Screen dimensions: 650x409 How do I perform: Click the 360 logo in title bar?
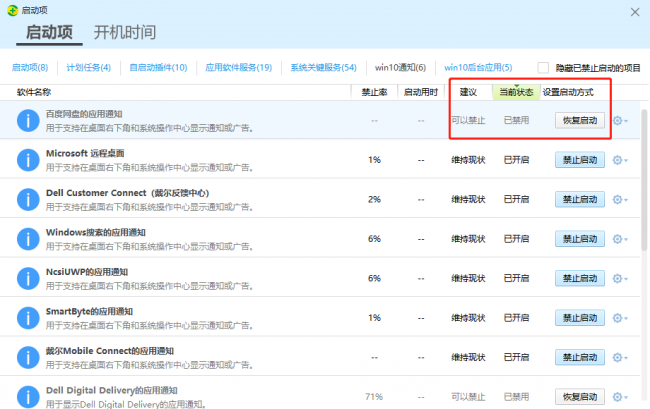(x=12, y=10)
